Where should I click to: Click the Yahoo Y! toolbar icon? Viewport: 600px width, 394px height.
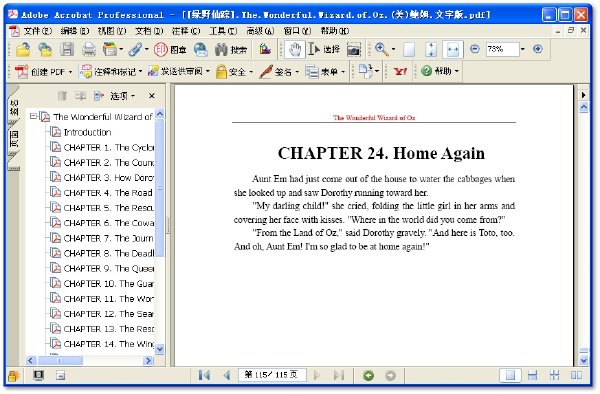click(400, 71)
